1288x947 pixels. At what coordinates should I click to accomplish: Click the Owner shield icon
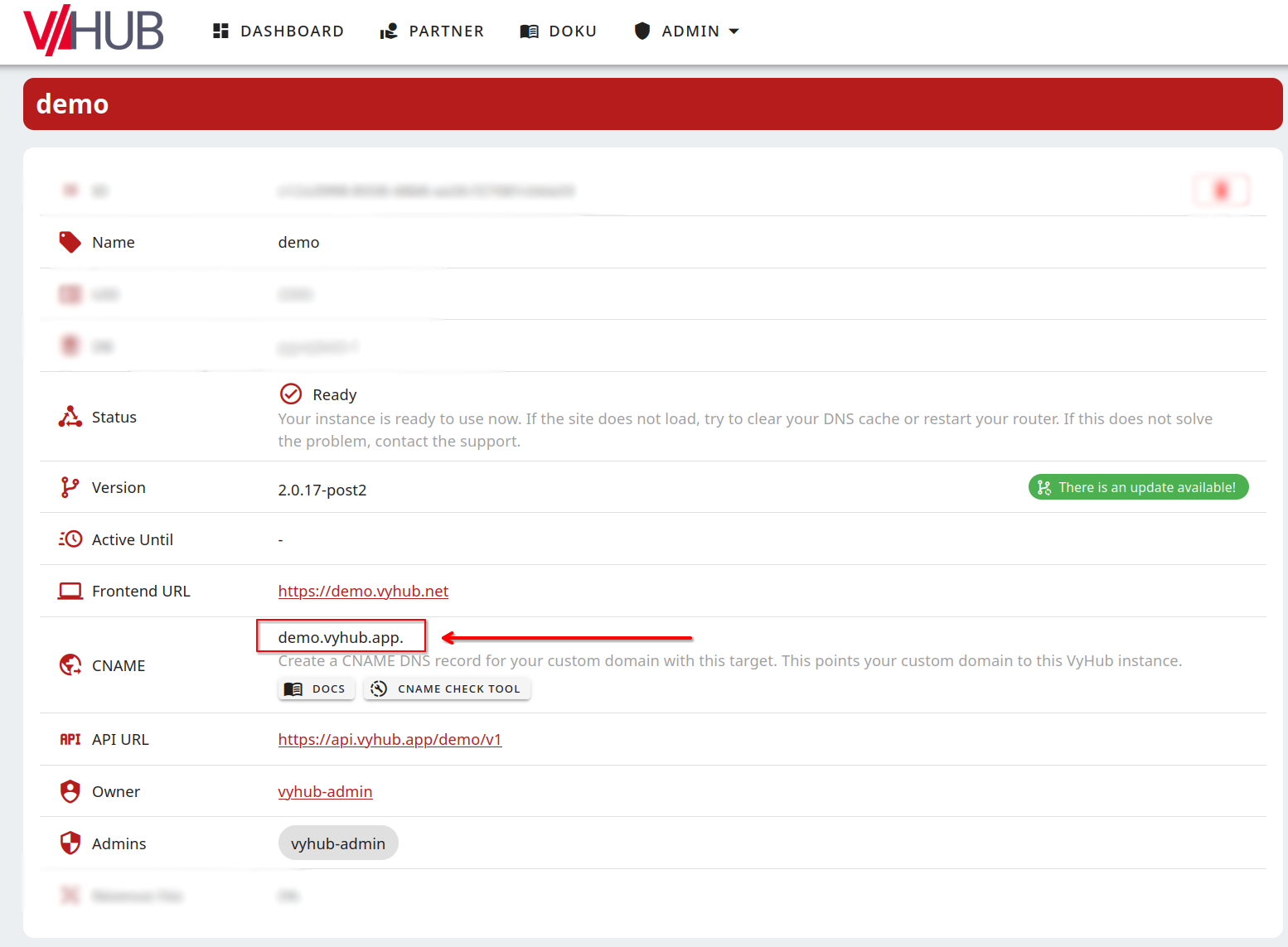tap(70, 791)
